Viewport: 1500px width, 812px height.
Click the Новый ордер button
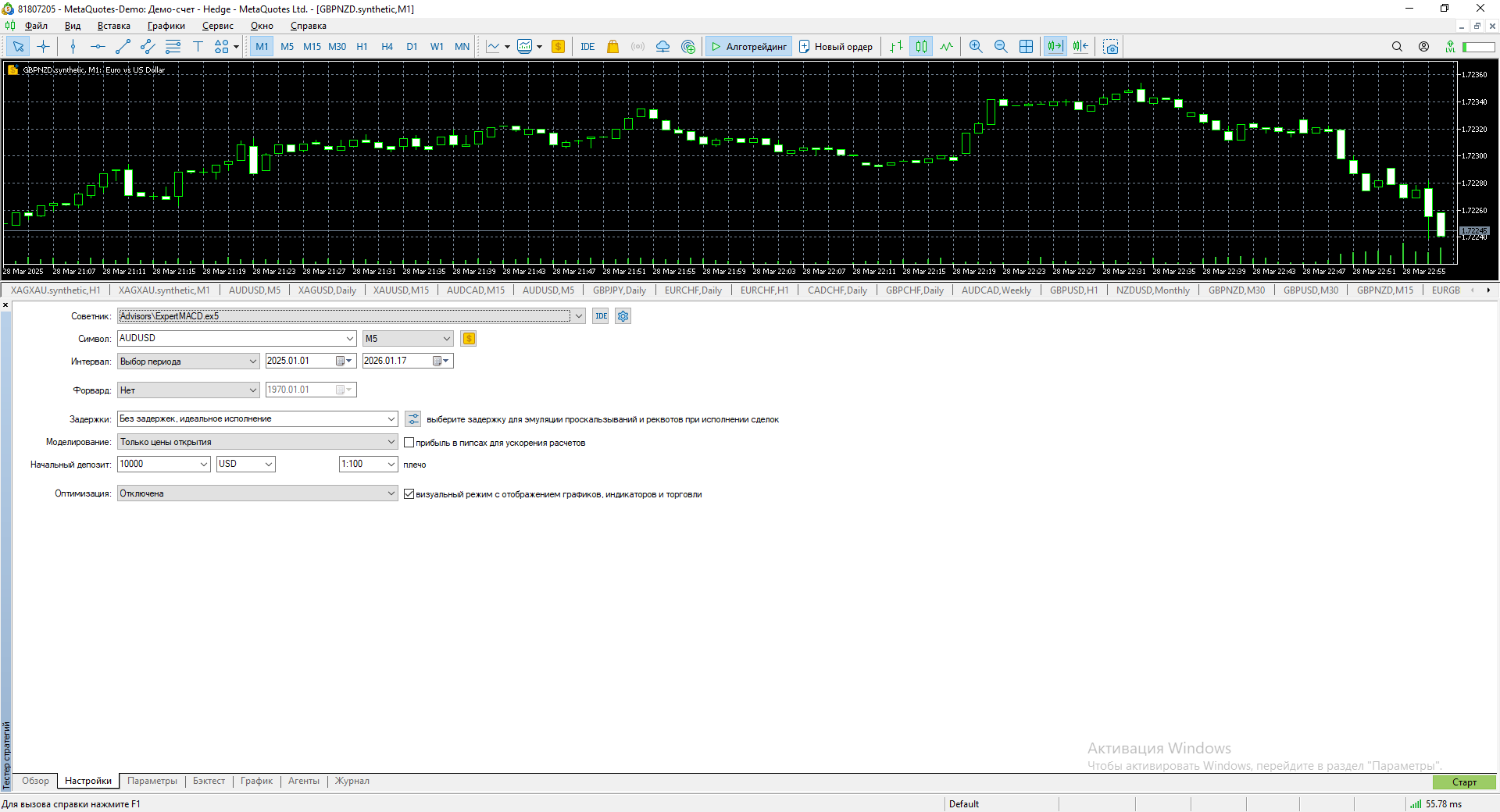click(835, 47)
